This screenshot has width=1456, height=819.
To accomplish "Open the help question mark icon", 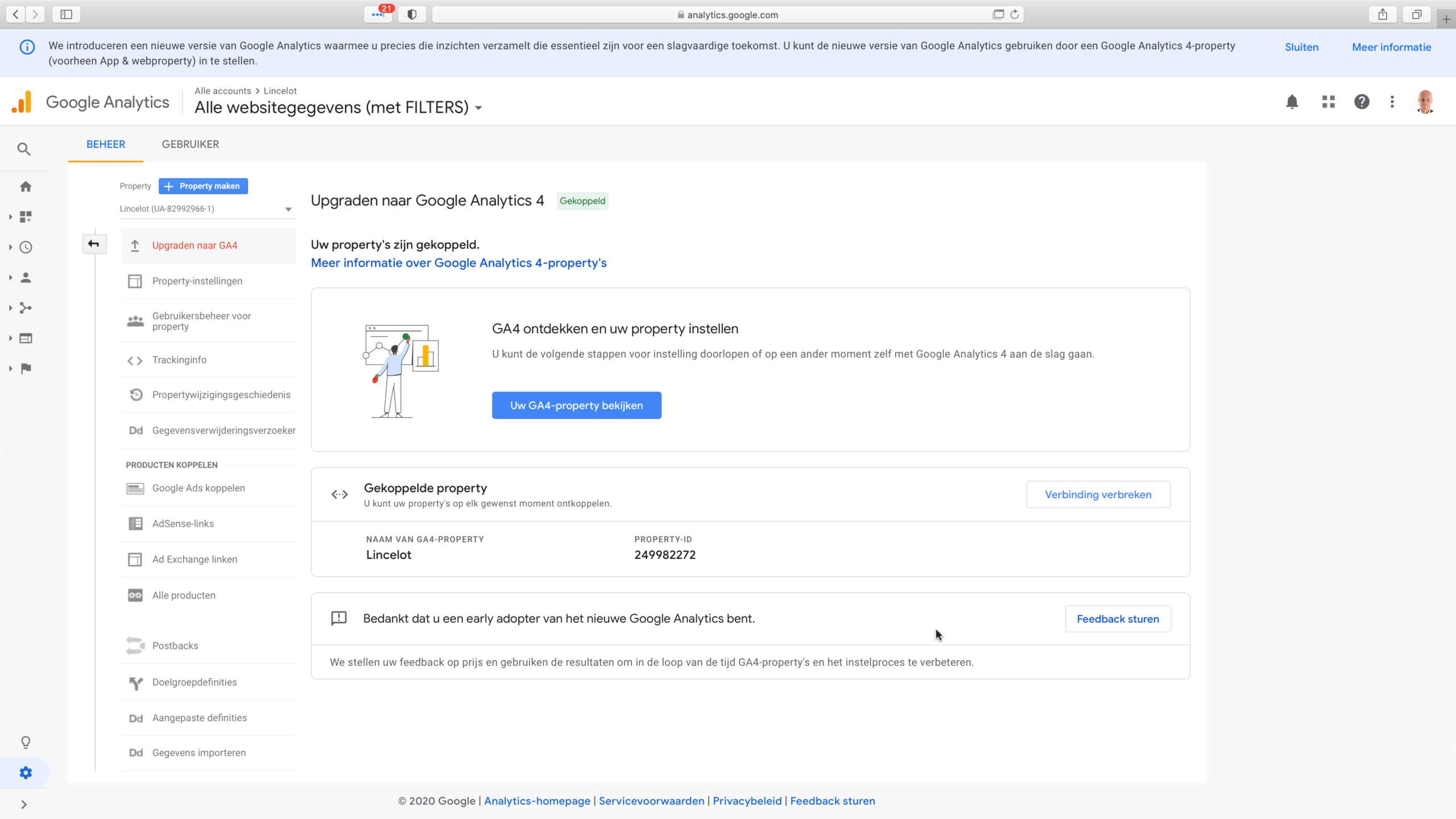I will click(1362, 102).
